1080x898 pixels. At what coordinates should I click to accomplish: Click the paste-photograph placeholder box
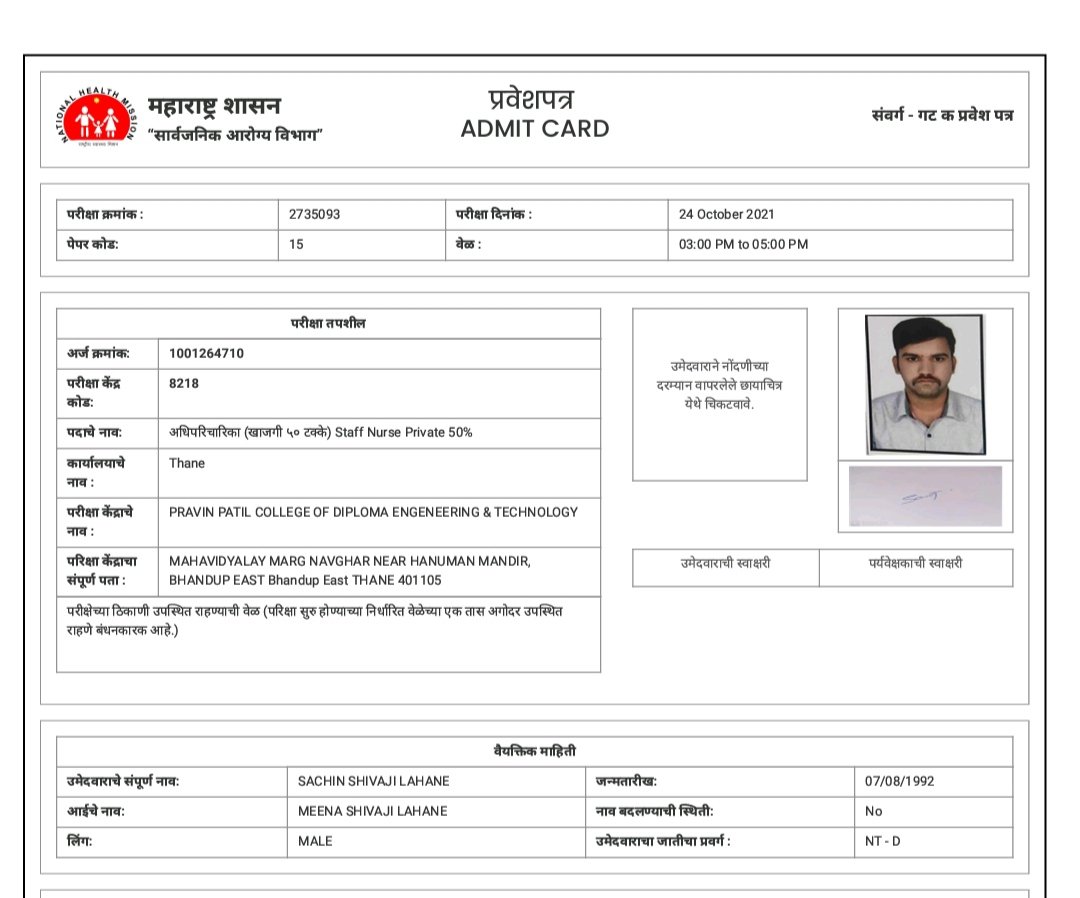pyautogui.click(x=720, y=395)
